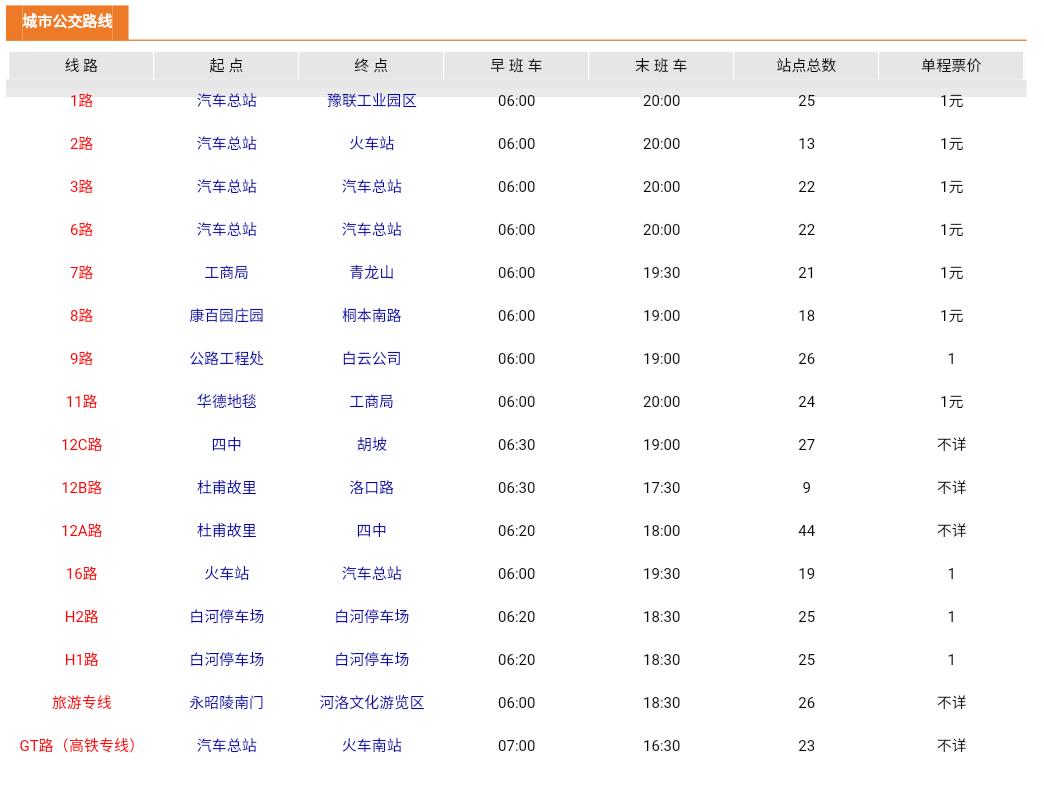Open the 火车站 station link
The image size is (1044, 790).
pyautogui.click(x=371, y=144)
